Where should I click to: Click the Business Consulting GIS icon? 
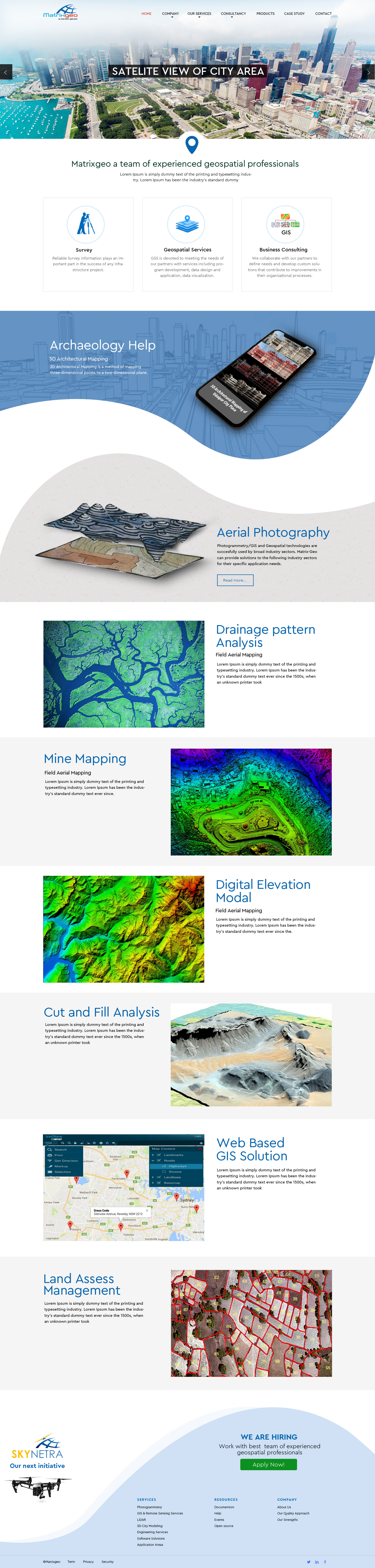[286, 224]
